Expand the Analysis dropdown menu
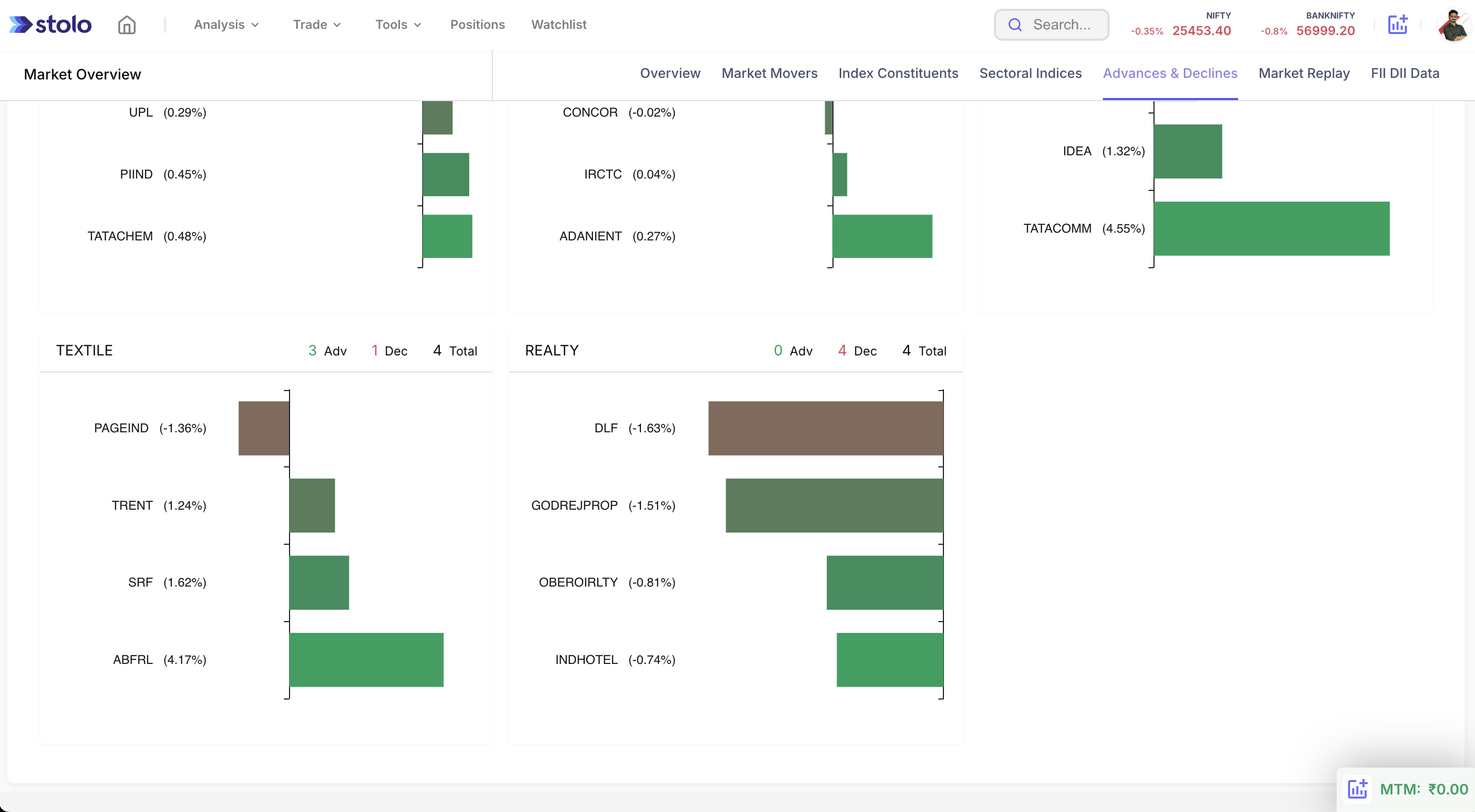 tap(226, 25)
